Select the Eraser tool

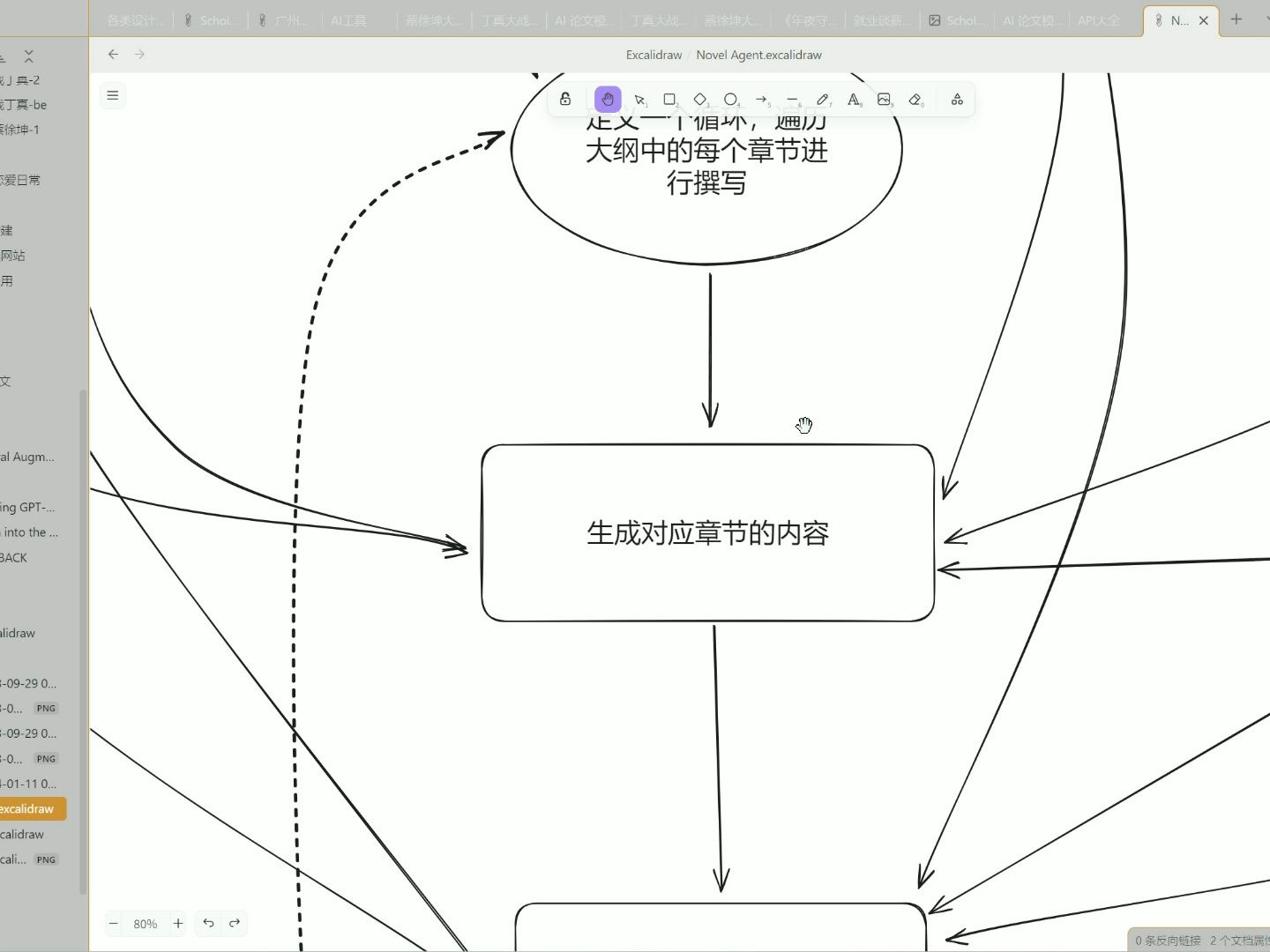point(915,100)
